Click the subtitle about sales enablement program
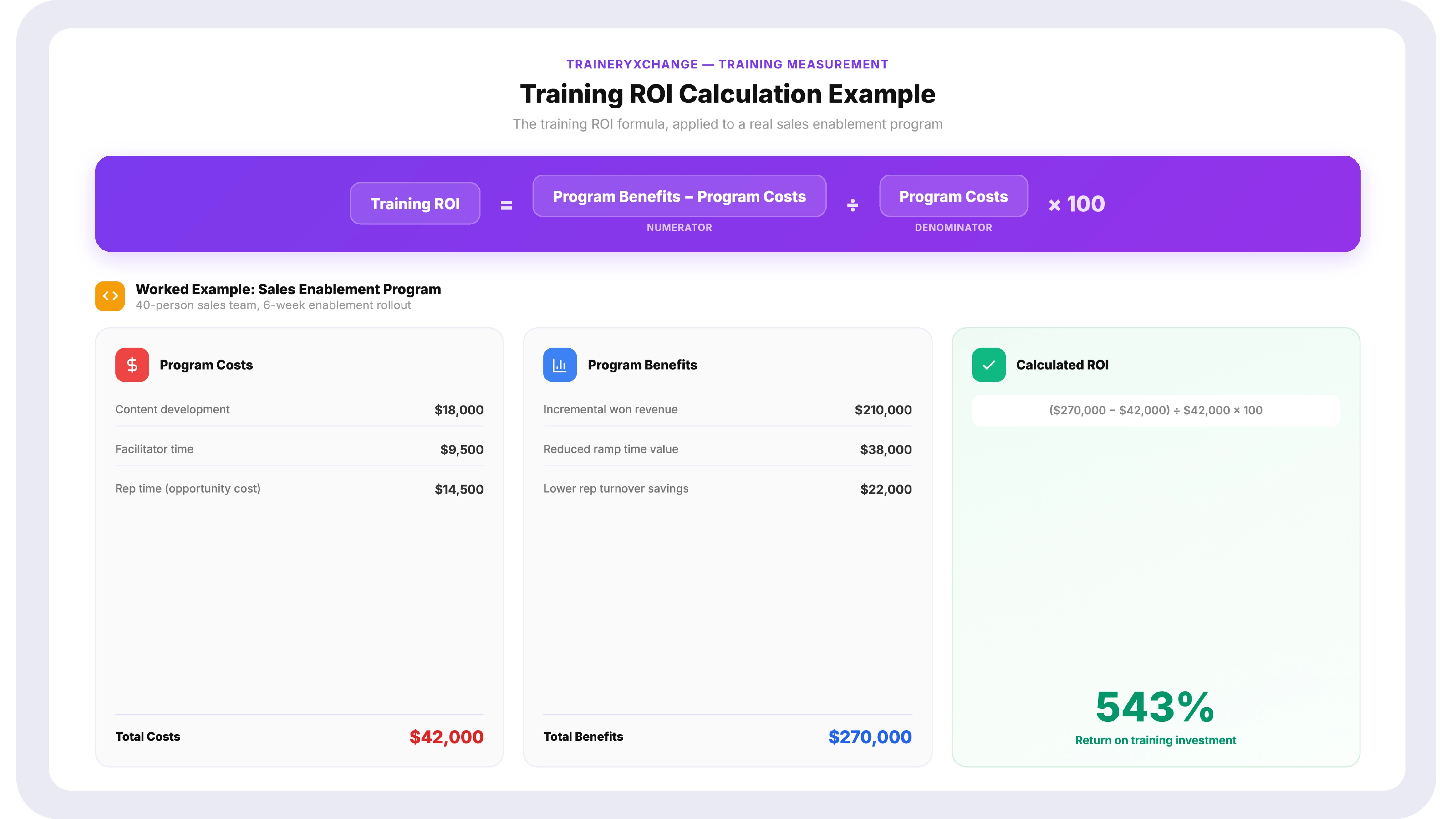This screenshot has width=1456, height=819. point(727,124)
